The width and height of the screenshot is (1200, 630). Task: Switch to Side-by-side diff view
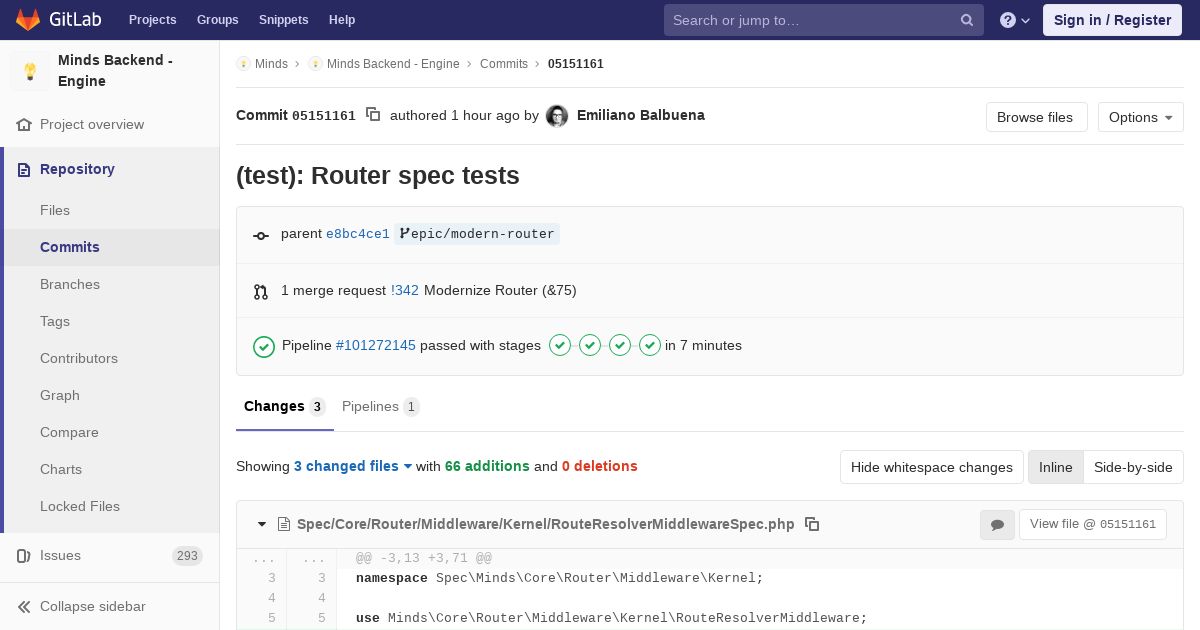[x=1133, y=467]
